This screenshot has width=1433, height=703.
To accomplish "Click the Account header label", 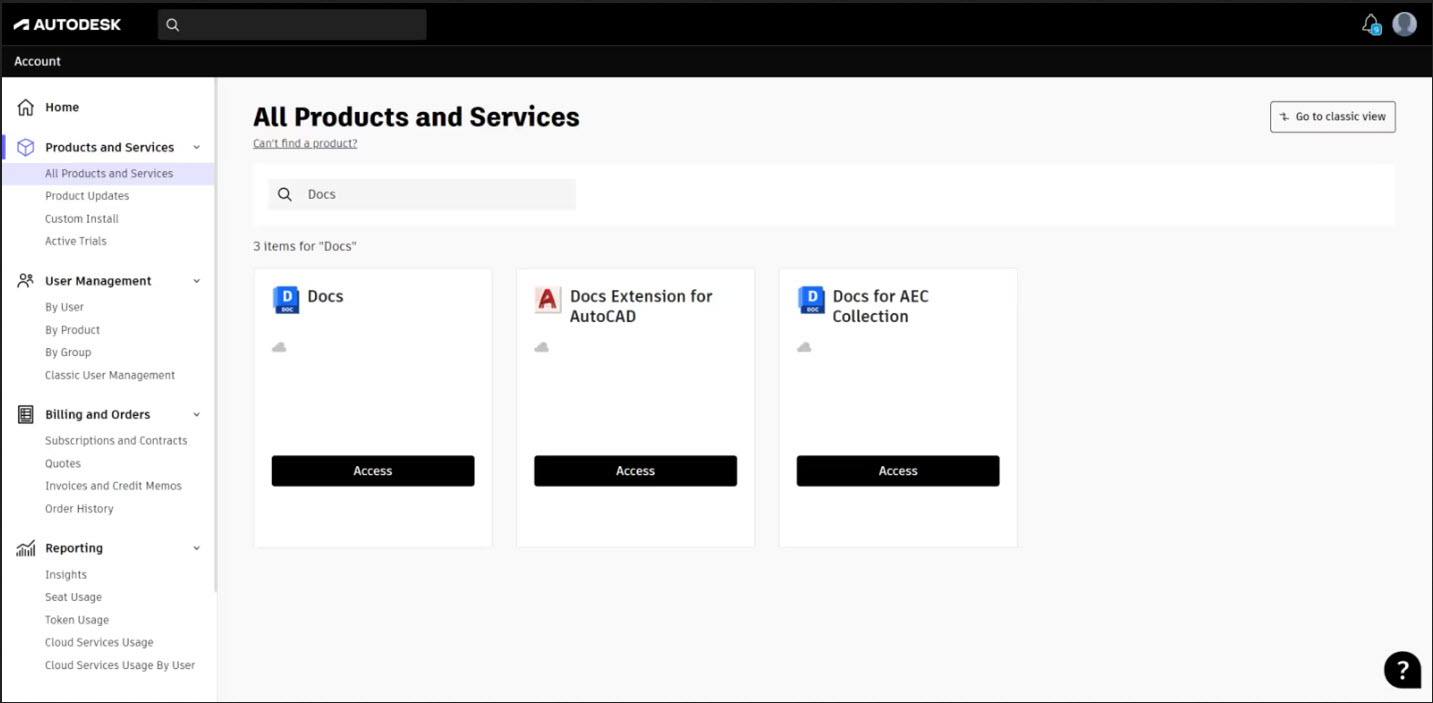I will click(x=37, y=62).
